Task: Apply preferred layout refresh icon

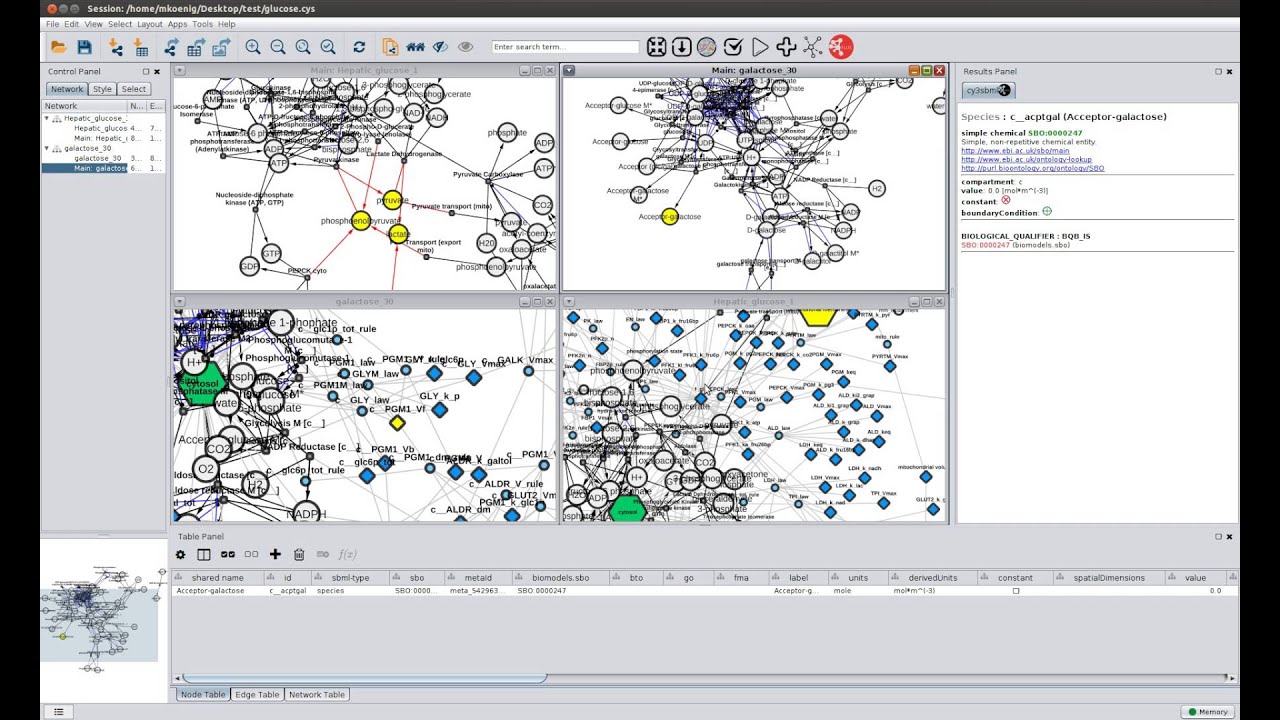Action: tap(359, 47)
